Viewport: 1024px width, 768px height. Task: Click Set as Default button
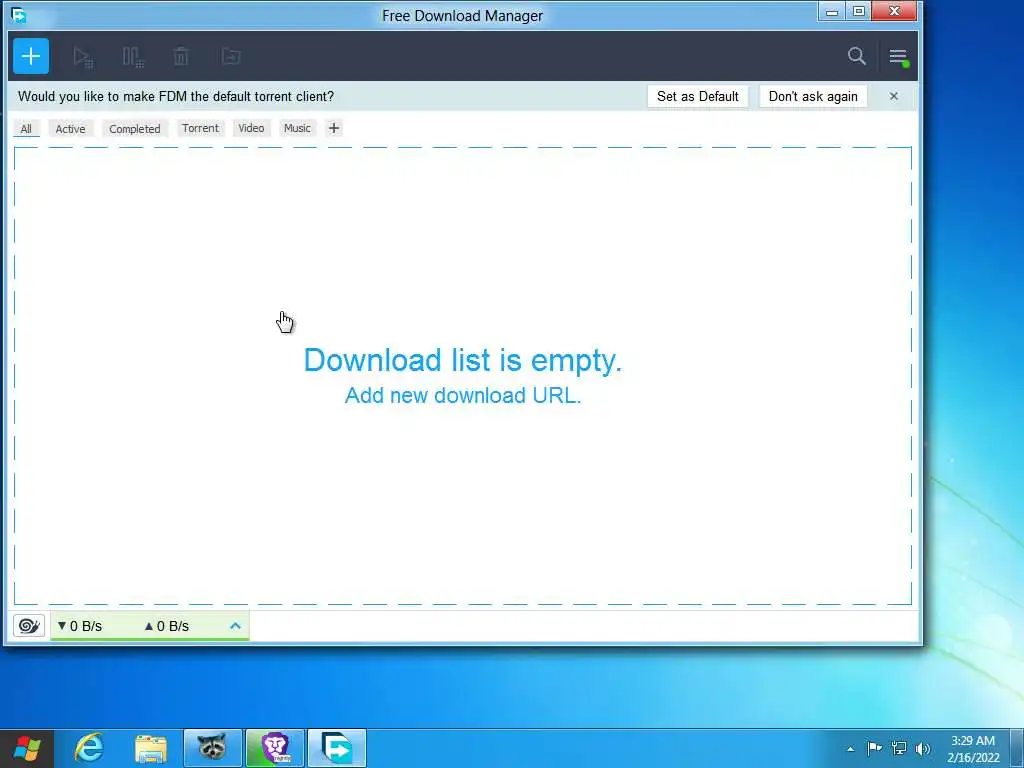(697, 97)
